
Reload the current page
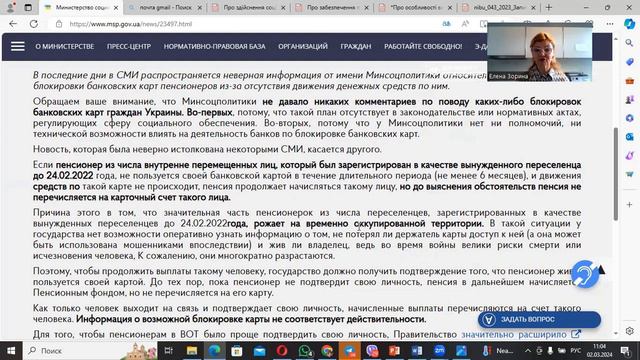point(34,24)
